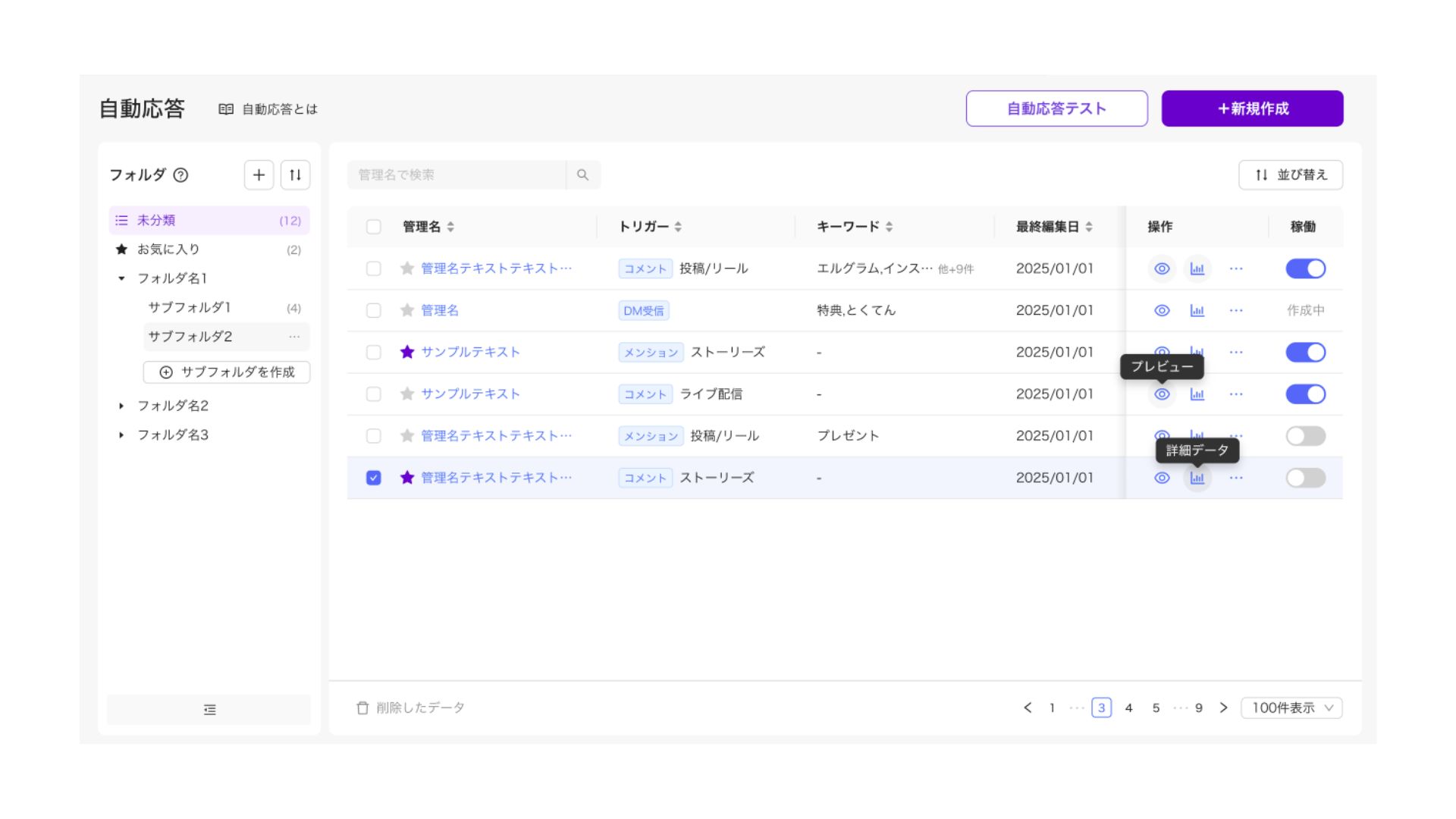Enable 稼働 toggle for プレゼント row
Screen dimensions: 1456x819
pos(1305,436)
